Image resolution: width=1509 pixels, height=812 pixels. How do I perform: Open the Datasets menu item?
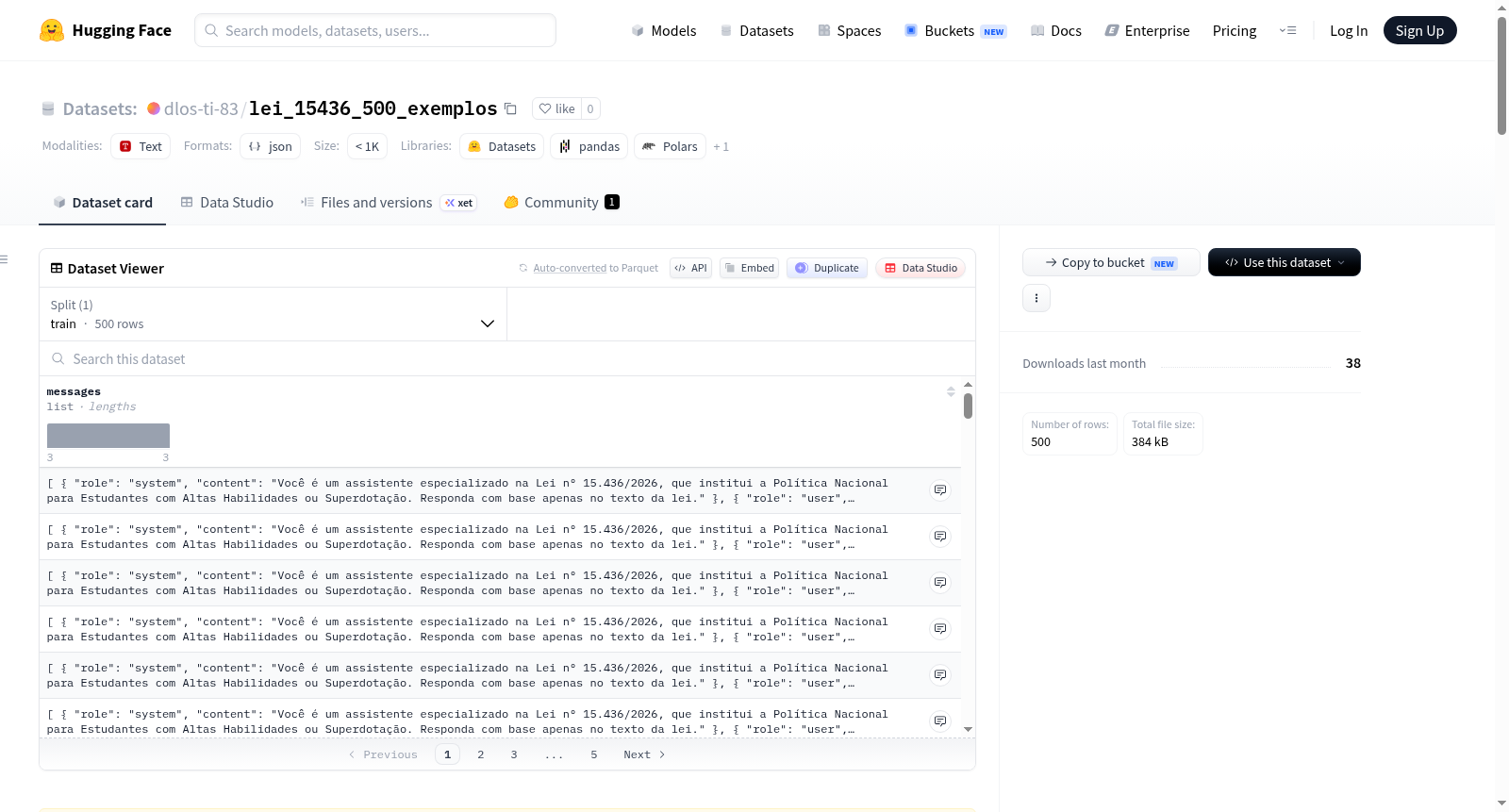757,31
